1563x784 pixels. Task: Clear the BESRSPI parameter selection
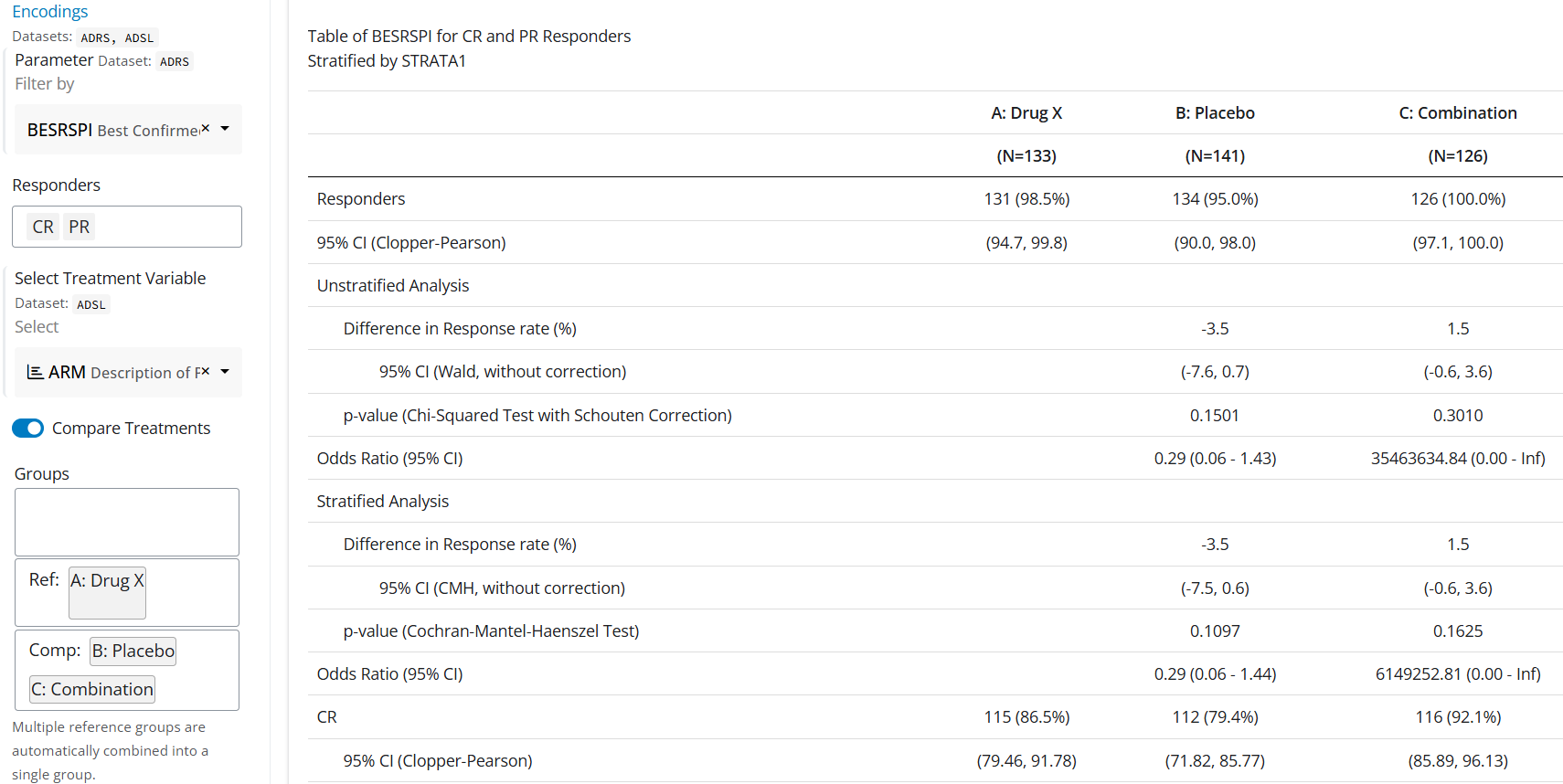(206, 128)
